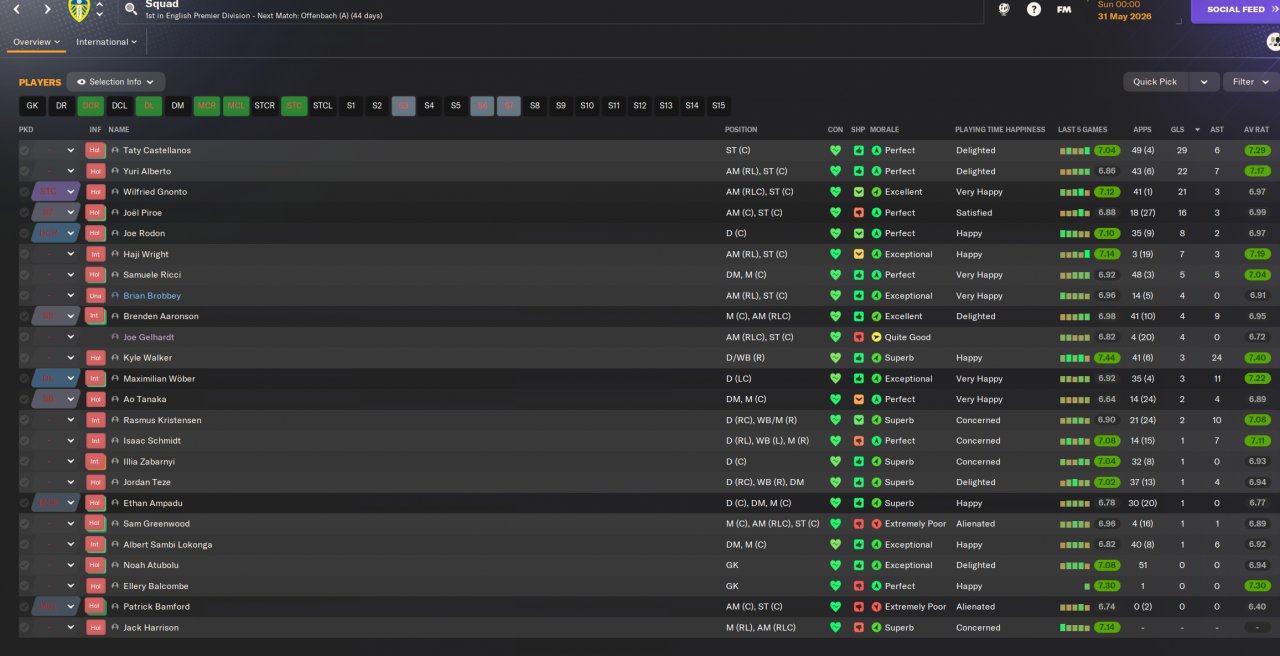The height and width of the screenshot is (656, 1280).
Task: Click Haji Wright Int info badge
Action: pos(95,254)
